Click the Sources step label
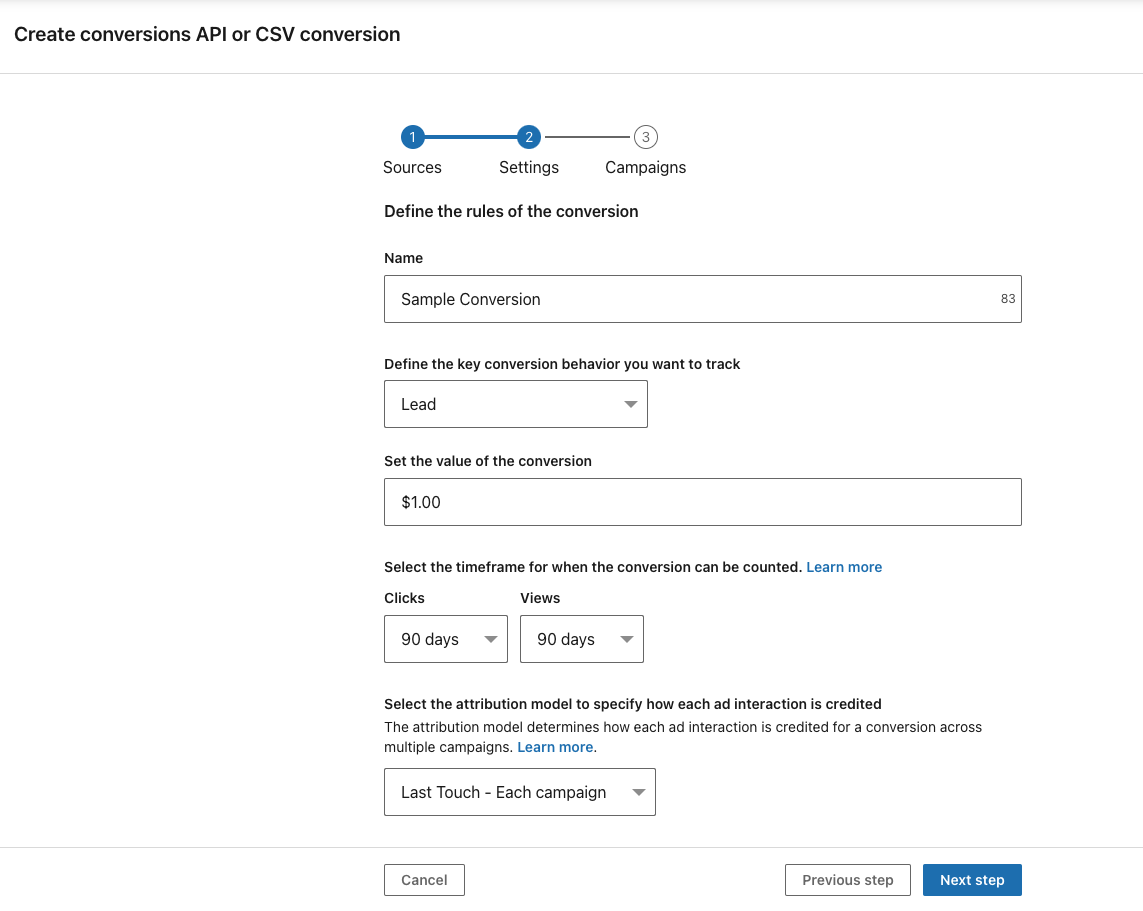1143x911 pixels. point(412,168)
